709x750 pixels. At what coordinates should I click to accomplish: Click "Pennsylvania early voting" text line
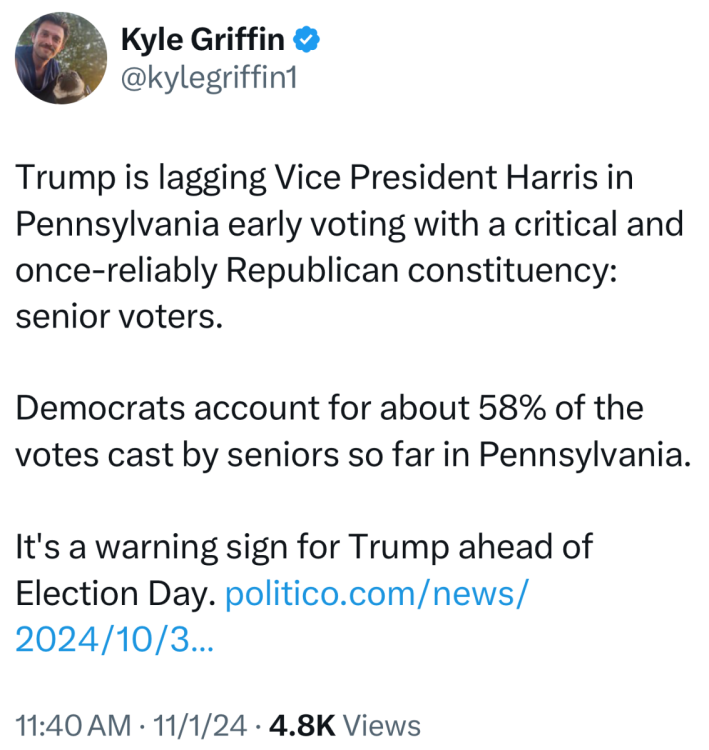click(x=220, y=224)
